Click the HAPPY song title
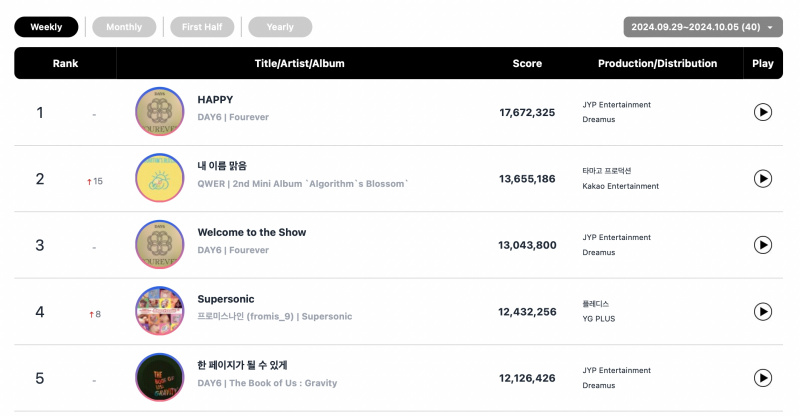 215,100
